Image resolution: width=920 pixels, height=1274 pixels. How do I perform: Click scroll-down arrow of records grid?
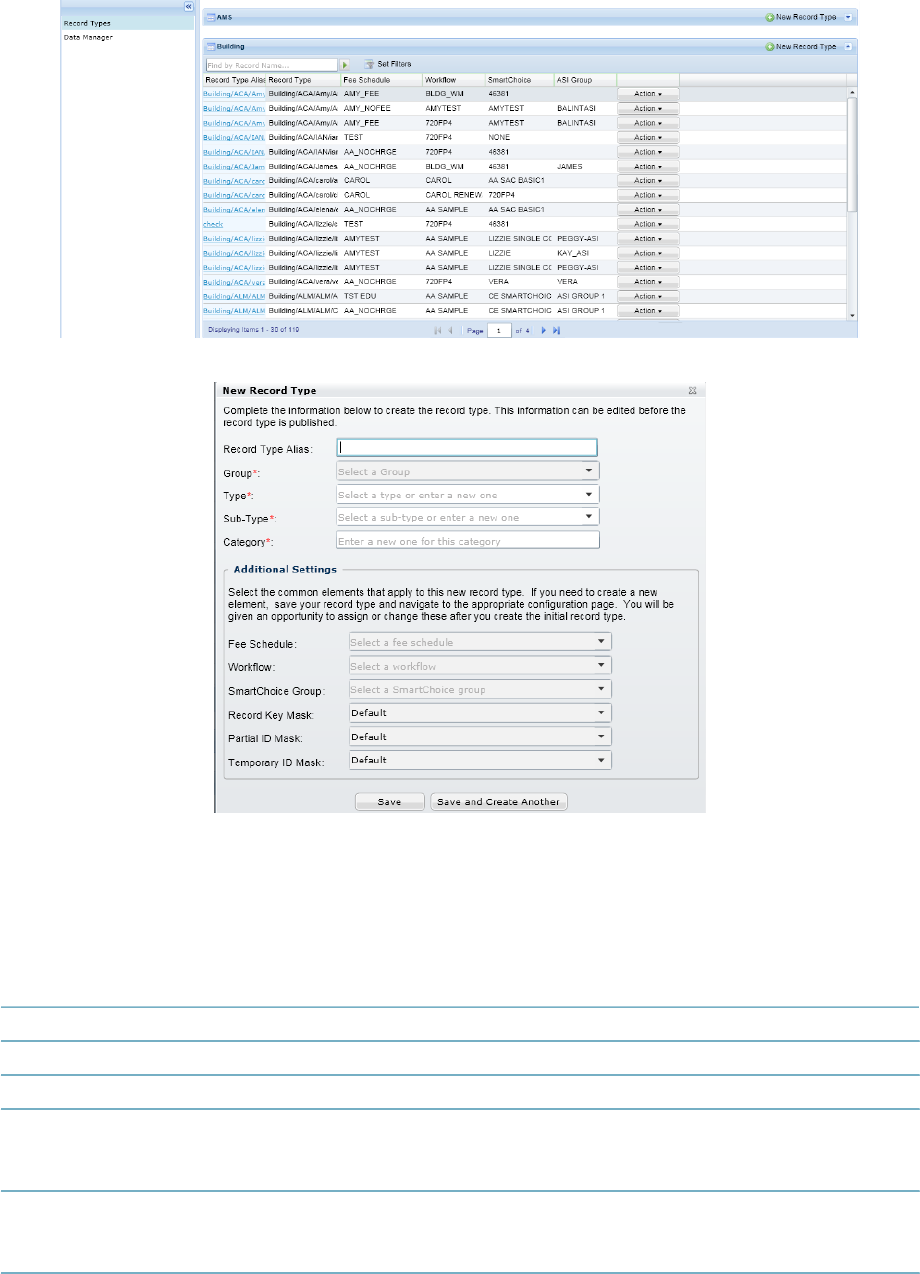(x=852, y=315)
